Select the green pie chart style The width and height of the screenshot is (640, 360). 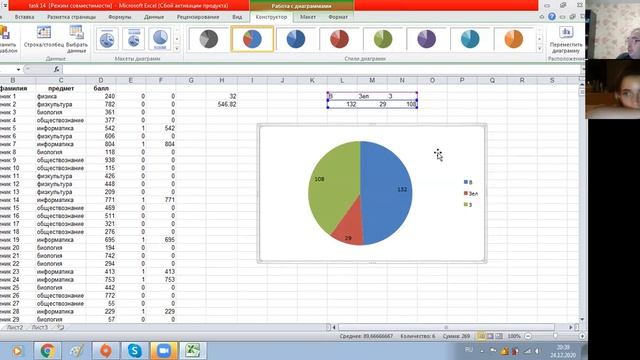(x=383, y=39)
